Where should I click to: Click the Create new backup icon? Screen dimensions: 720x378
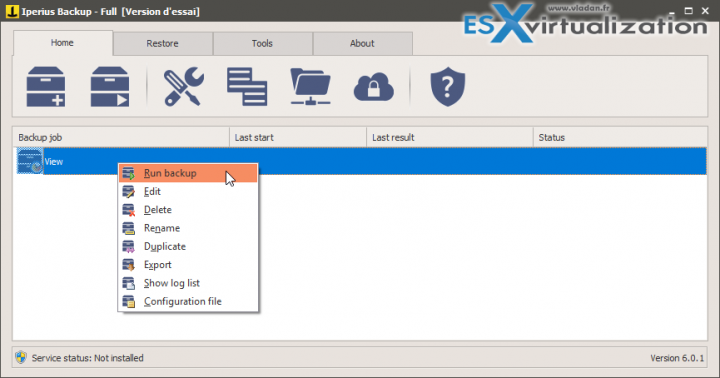point(46,87)
